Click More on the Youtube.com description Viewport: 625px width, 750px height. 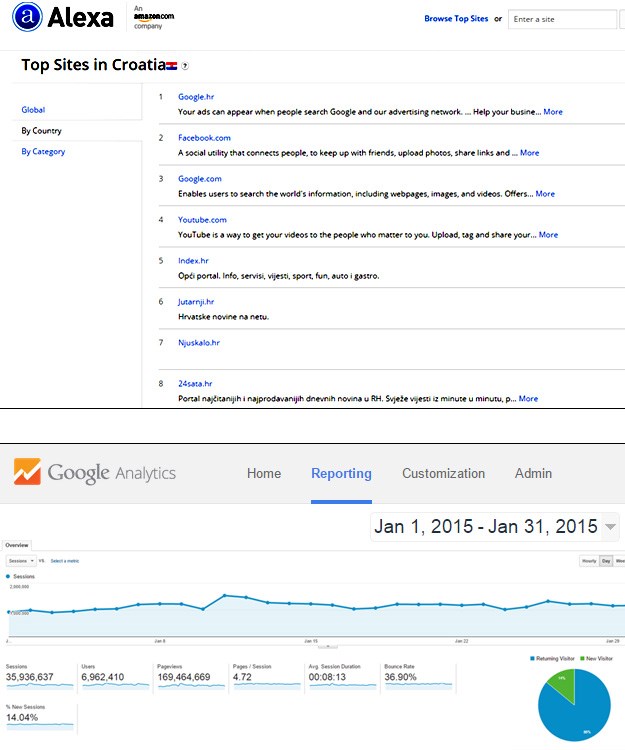pos(548,235)
